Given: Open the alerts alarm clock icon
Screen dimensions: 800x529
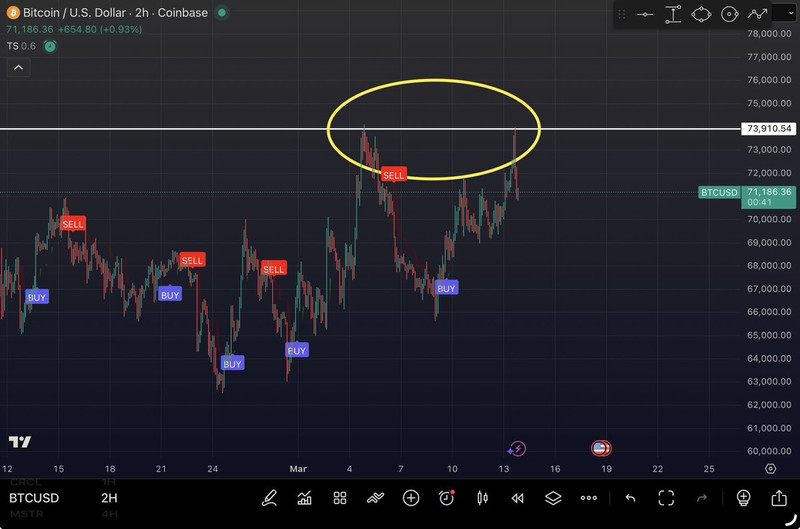Looking at the screenshot, I should [x=446, y=498].
